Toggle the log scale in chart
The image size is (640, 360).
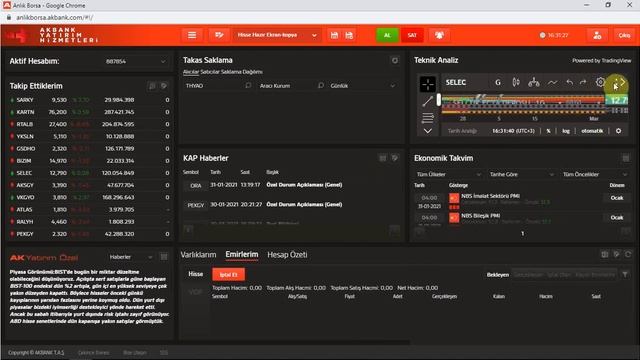566,131
